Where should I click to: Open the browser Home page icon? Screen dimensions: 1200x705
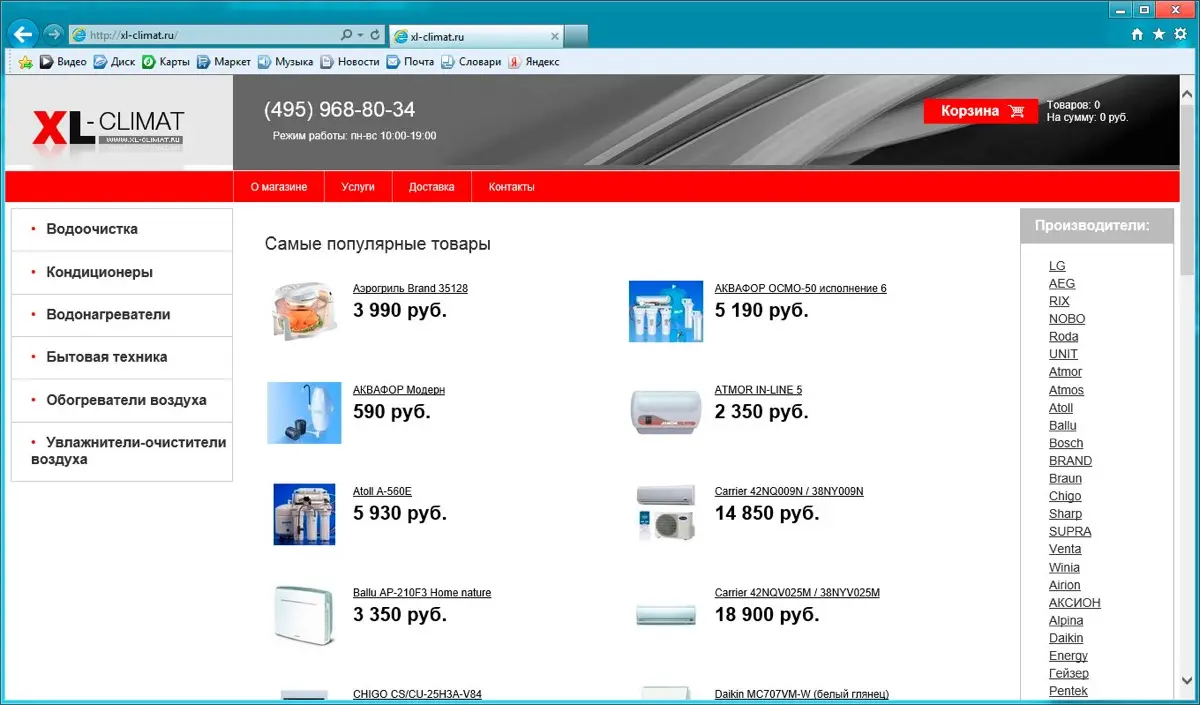(1137, 34)
